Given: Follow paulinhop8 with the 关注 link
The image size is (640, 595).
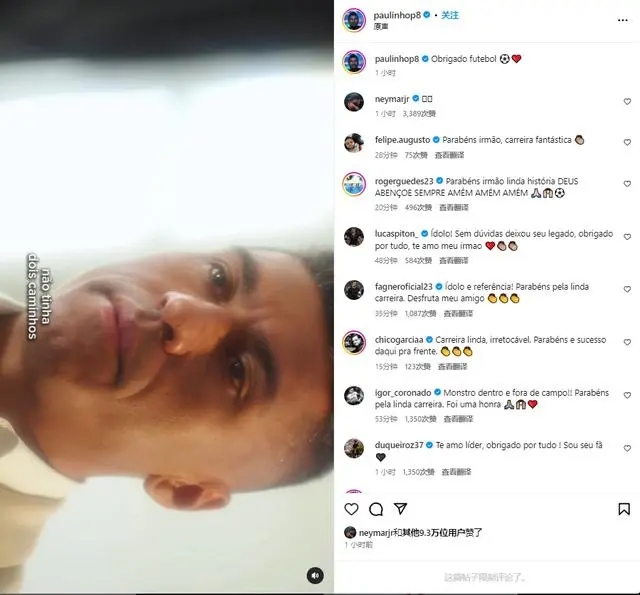Looking at the screenshot, I should [x=450, y=15].
